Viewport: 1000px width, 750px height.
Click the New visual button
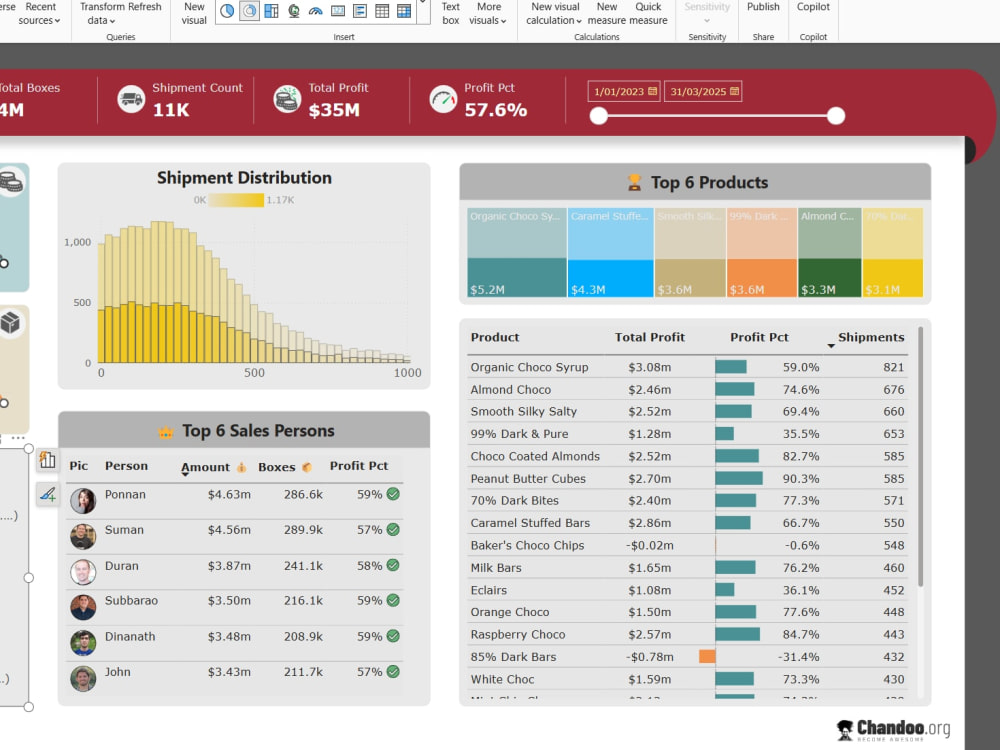tap(194, 13)
